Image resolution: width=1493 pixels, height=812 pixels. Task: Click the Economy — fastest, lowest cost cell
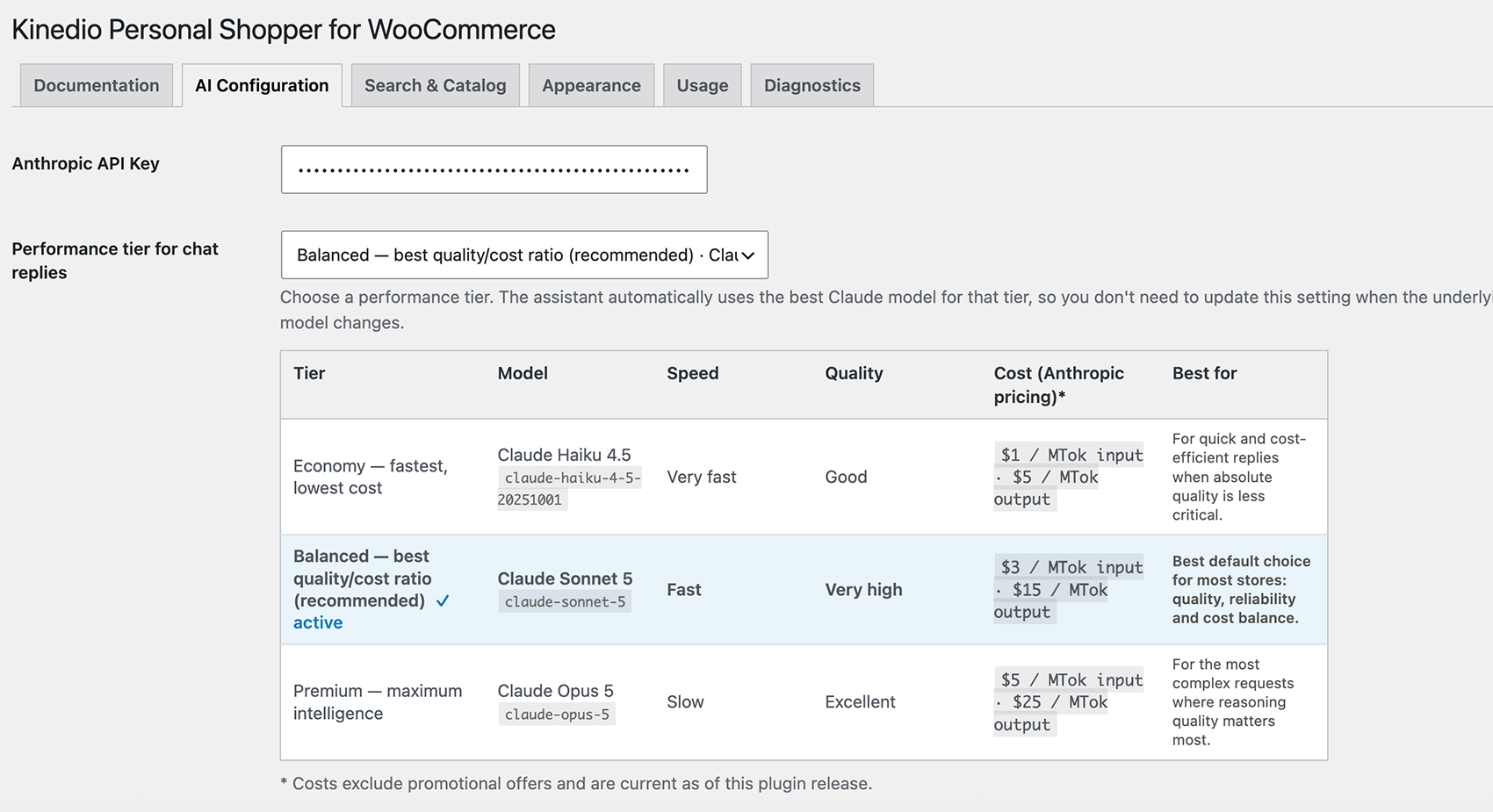point(371,477)
